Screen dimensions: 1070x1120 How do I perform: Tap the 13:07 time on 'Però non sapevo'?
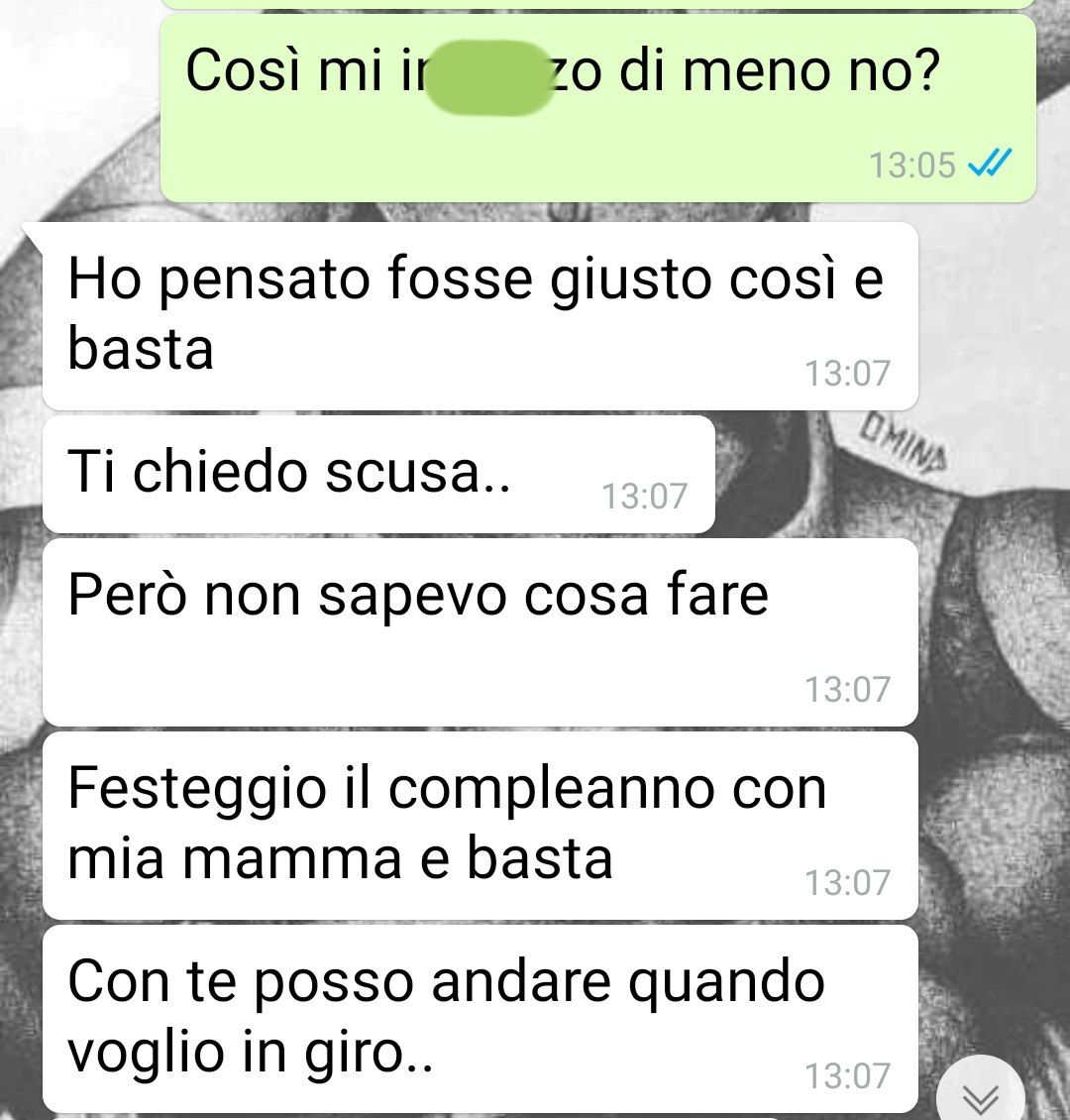pyautogui.click(x=847, y=689)
